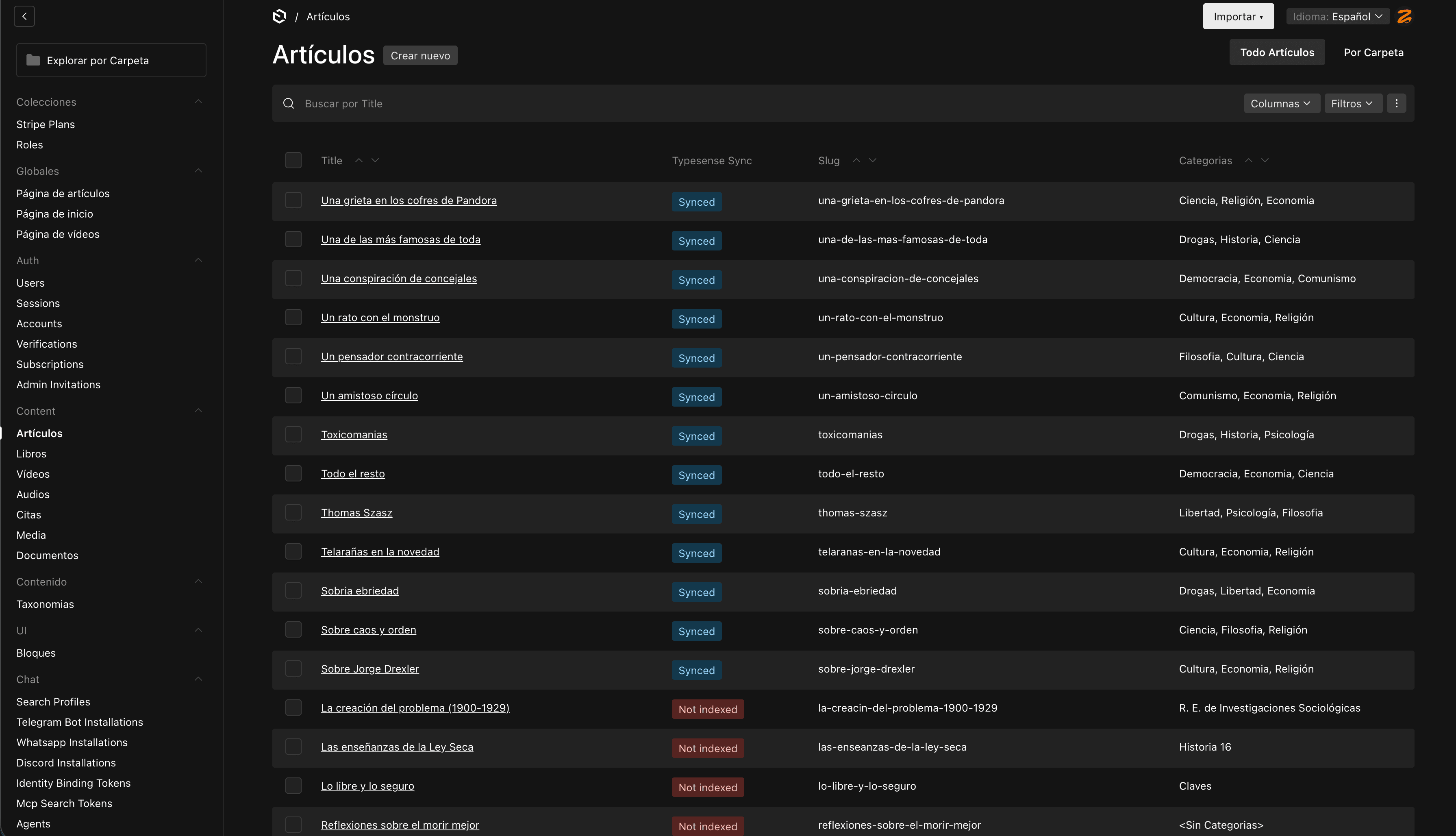Screen dimensions: 1456x836
Task: Switch to Todo Artículos view
Action: 1276,52
